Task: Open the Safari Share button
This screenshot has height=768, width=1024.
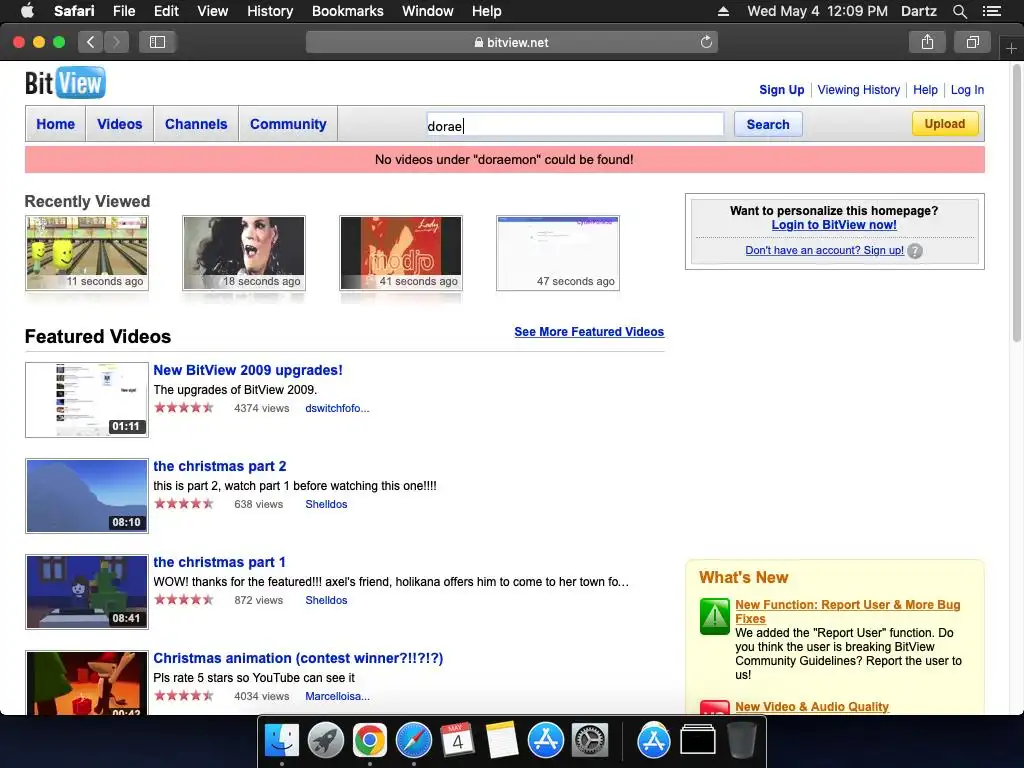Action: [x=927, y=42]
